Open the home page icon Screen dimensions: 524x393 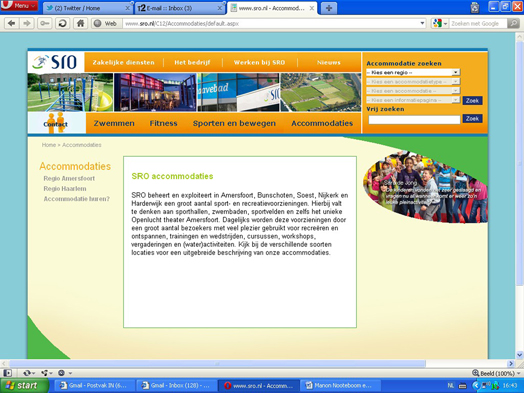(81, 23)
